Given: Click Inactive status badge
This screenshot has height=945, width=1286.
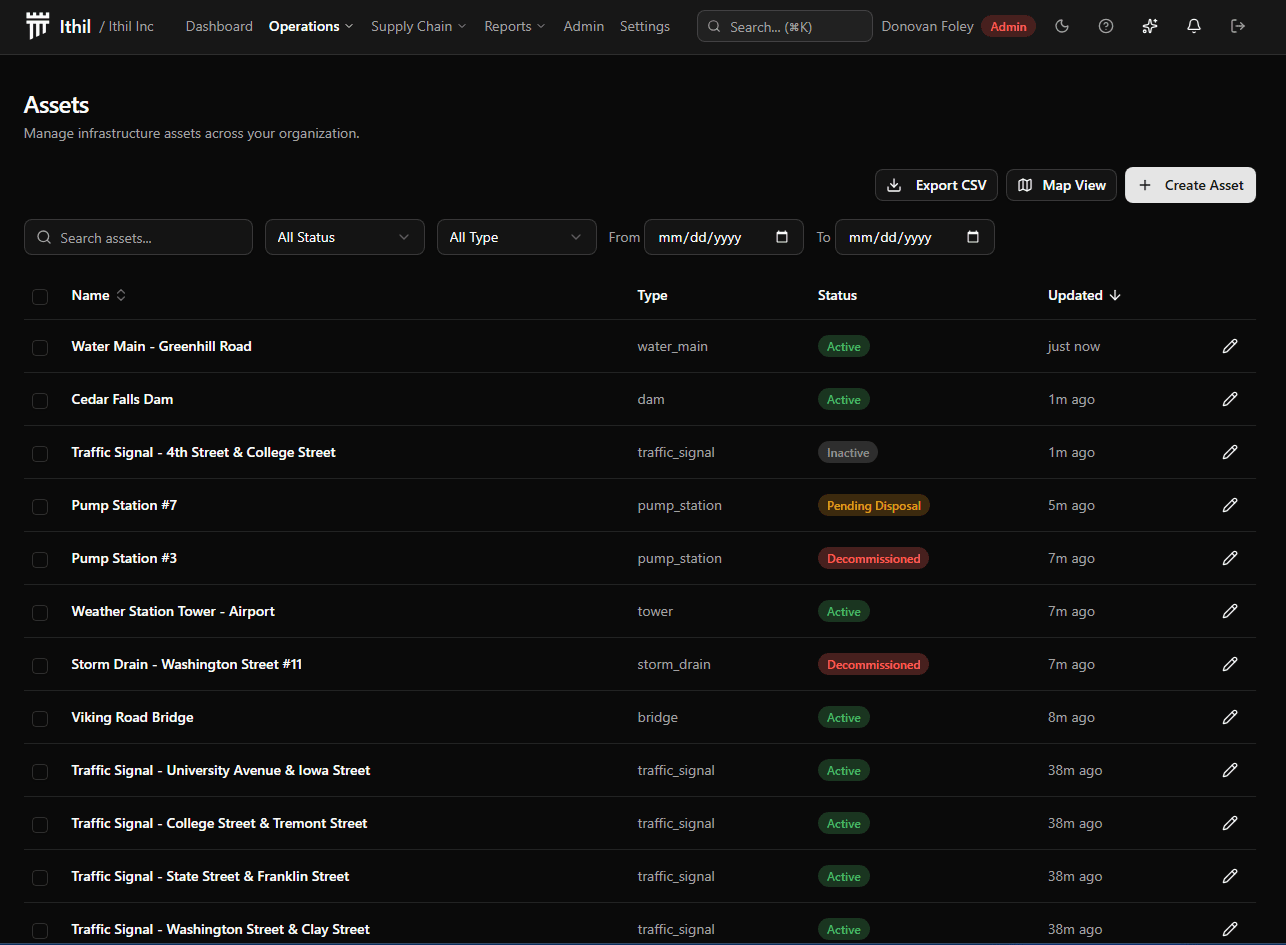Looking at the screenshot, I should click(848, 452).
